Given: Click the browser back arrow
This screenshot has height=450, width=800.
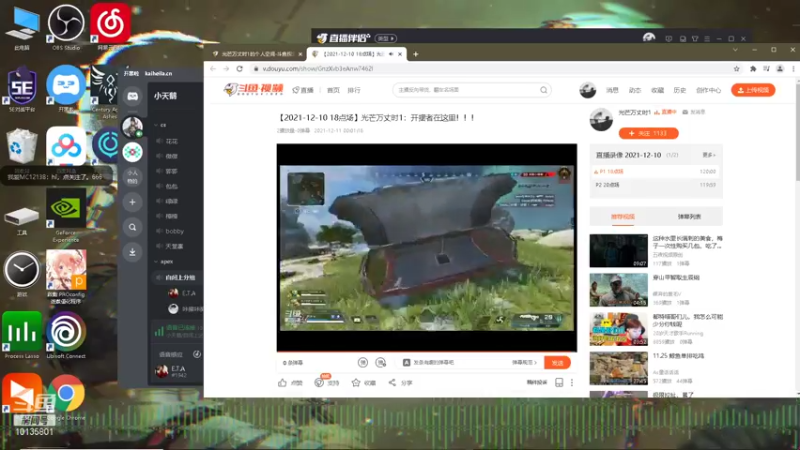Looking at the screenshot, I should point(213,68).
